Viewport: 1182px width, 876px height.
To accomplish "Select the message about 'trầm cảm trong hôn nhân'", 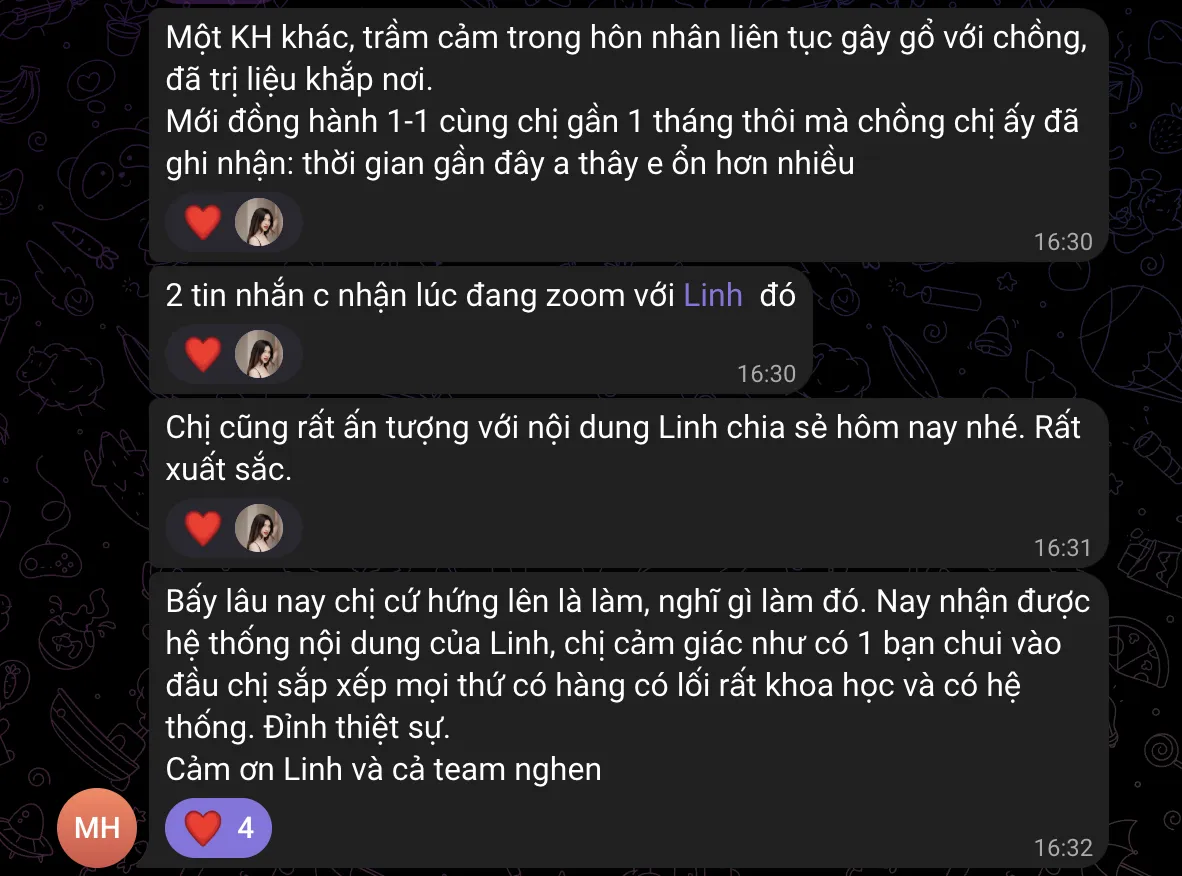I will coord(629,136).
